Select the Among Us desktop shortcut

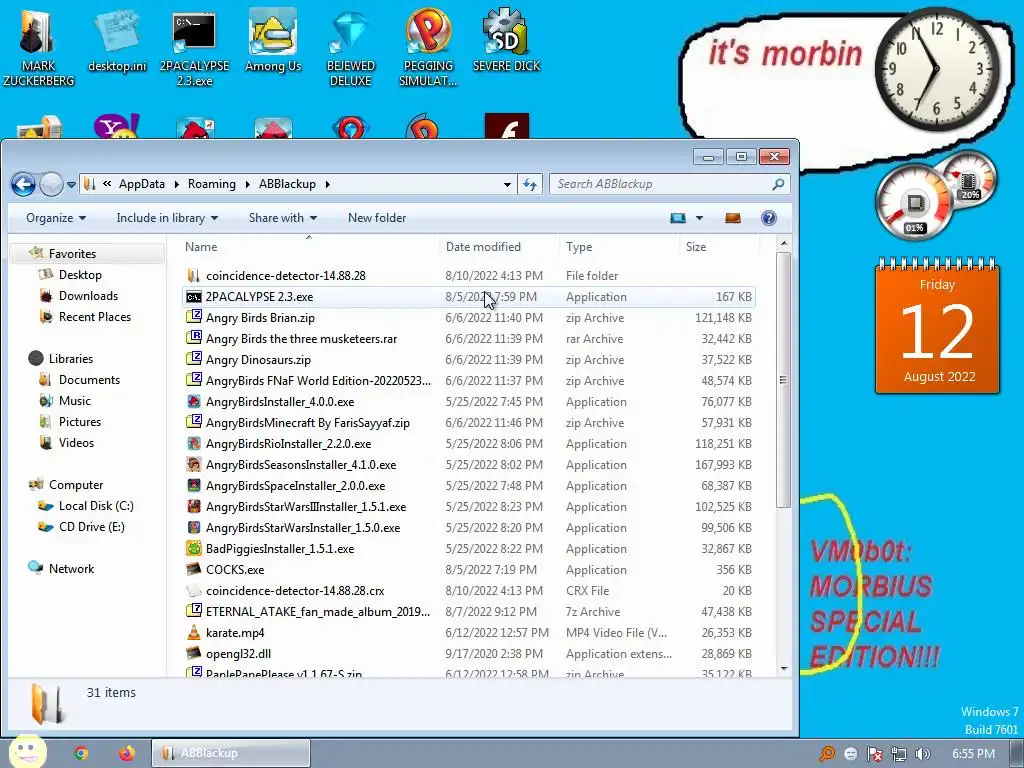273,42
